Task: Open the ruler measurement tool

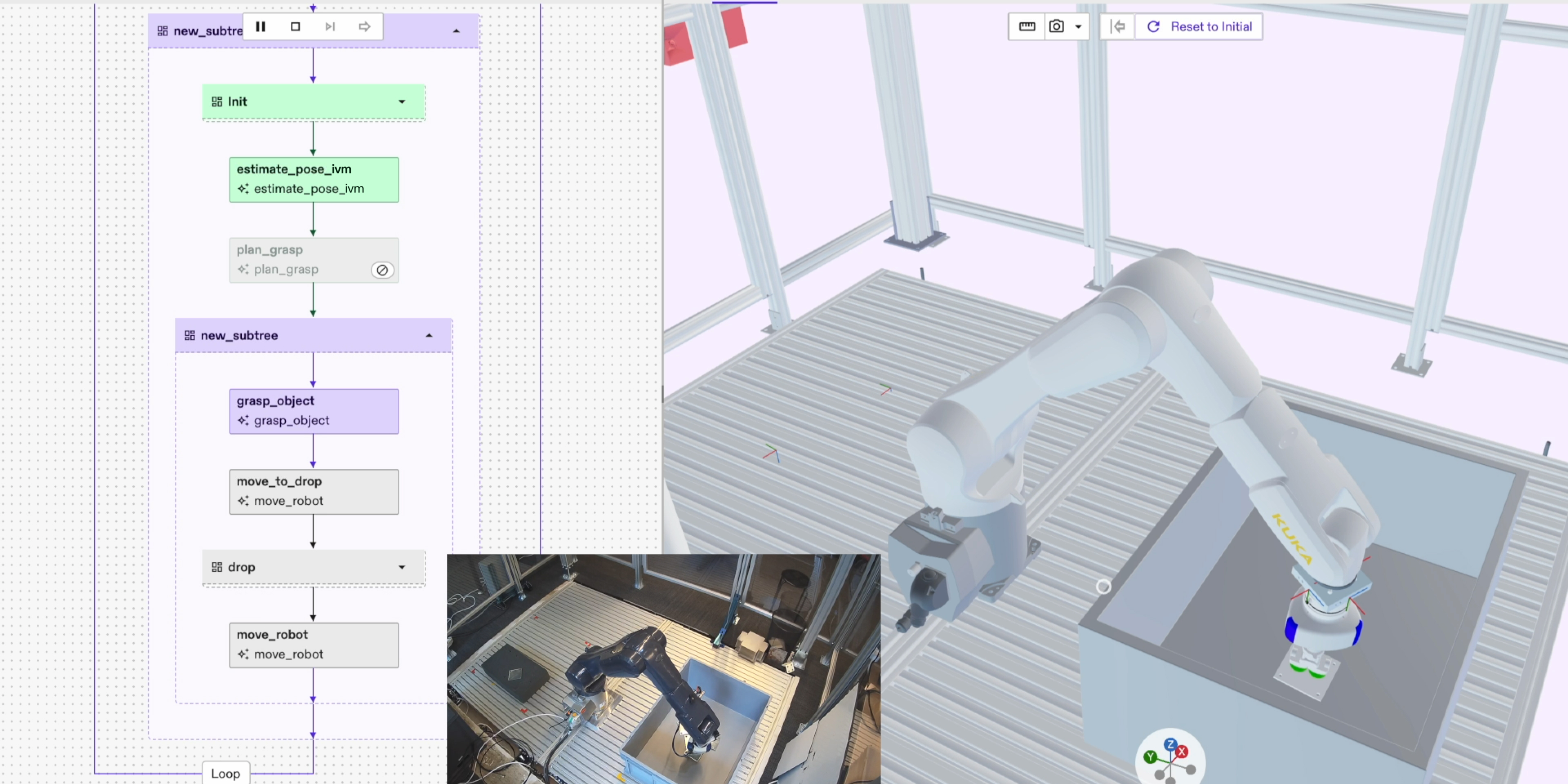Action: pos(1027,26)
